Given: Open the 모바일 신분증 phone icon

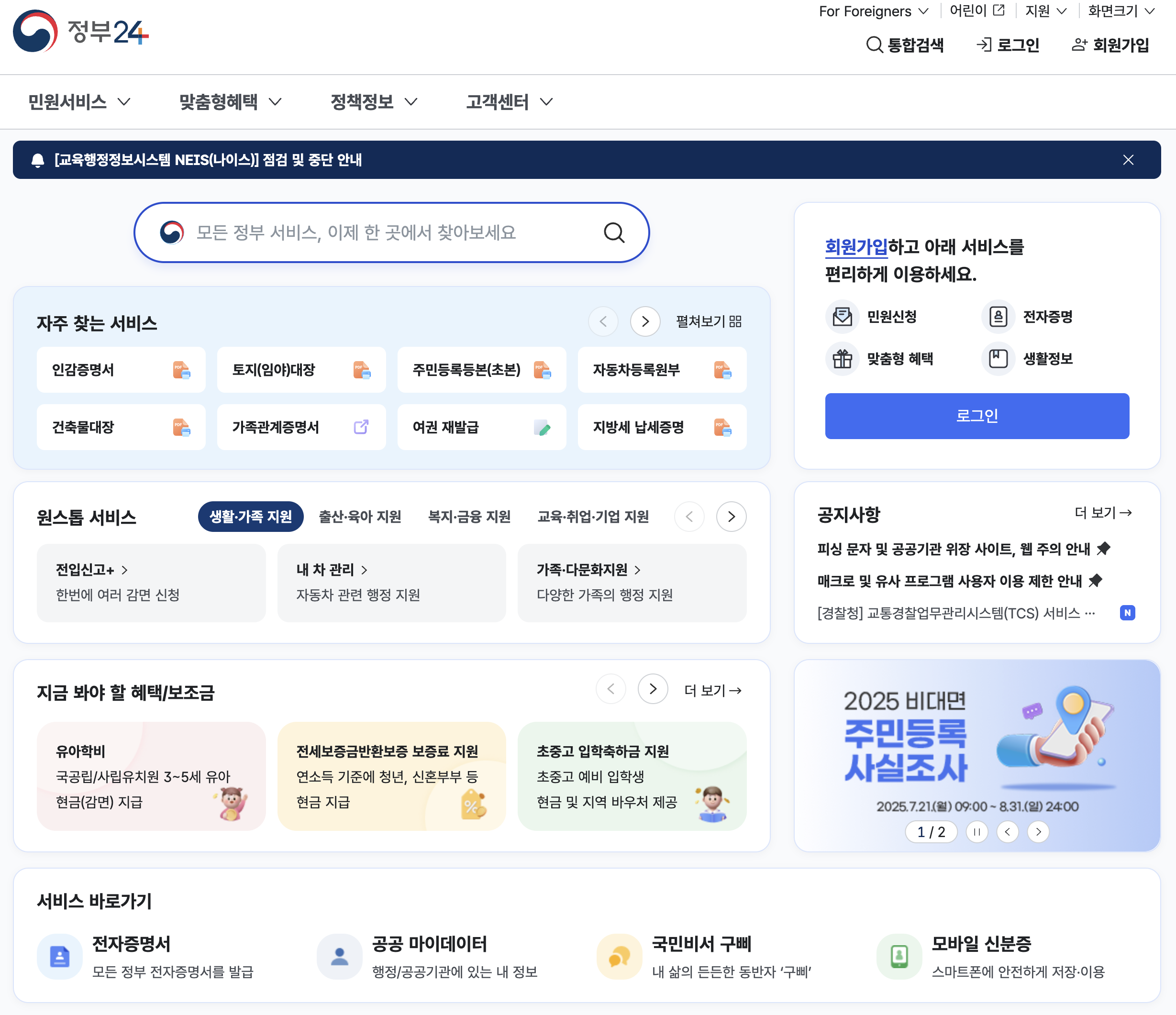Looking at the screenshot, I should click(x=899, y=957).
